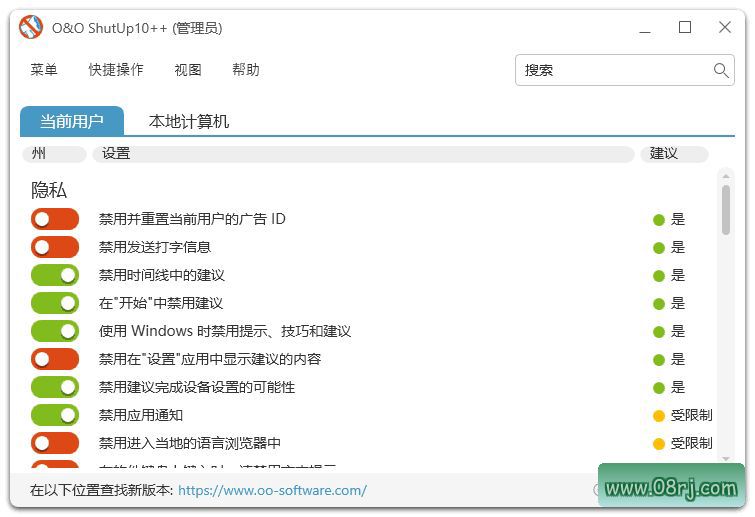Viewport: 755px width, 517px height.
Task: Select the 当前用户 tab
Action: (x=72, y=122)
